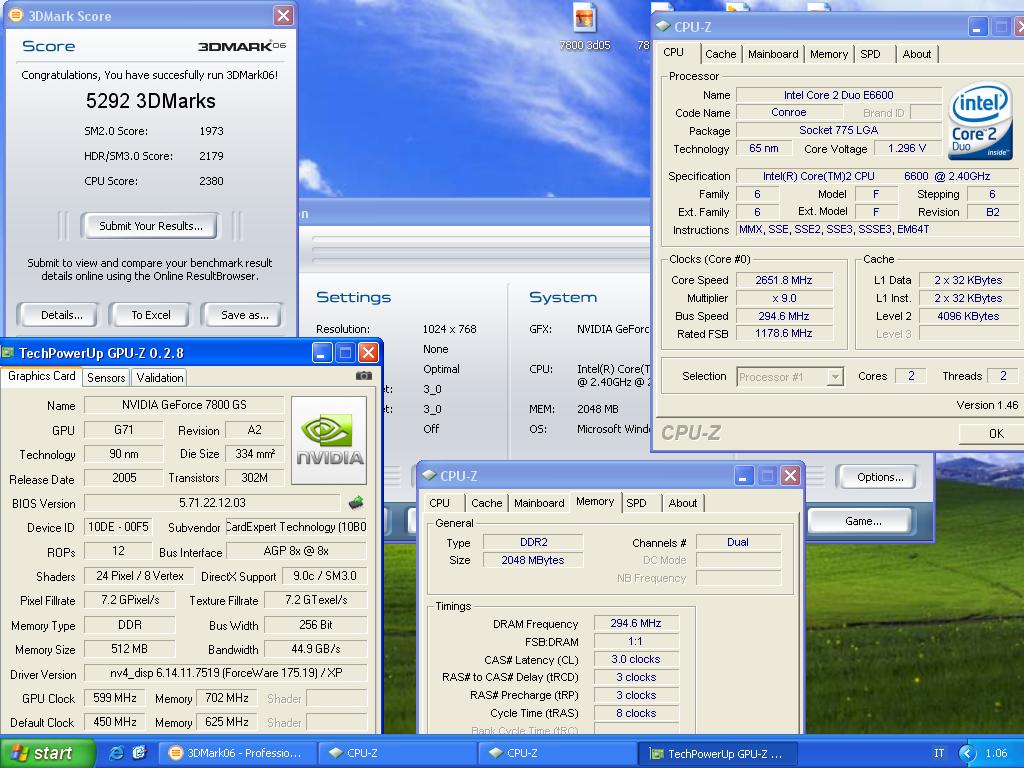Click Bandwidth 44.9 GB/s field

click(315, 649)
